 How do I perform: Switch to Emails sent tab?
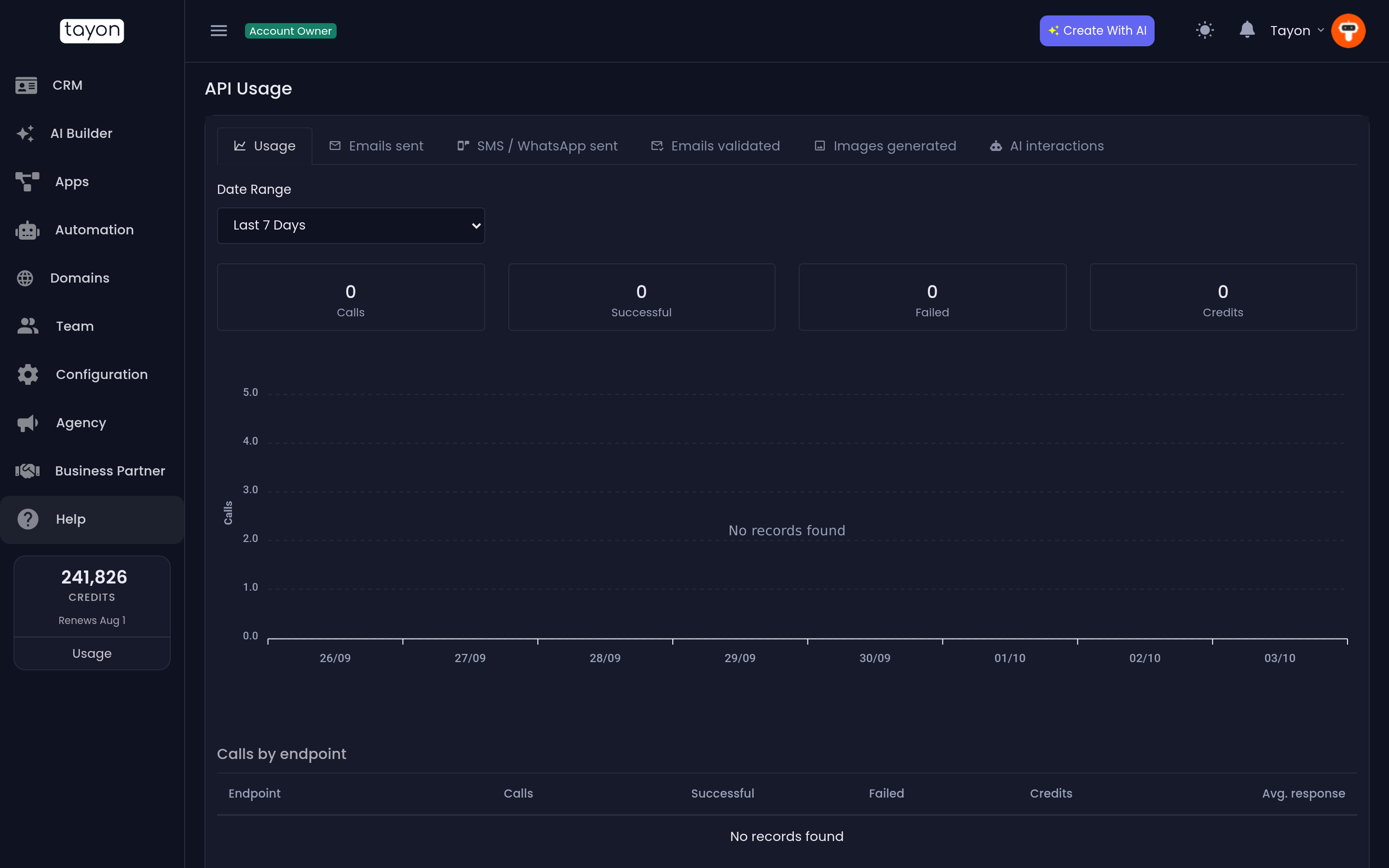[x=376, y=147]
